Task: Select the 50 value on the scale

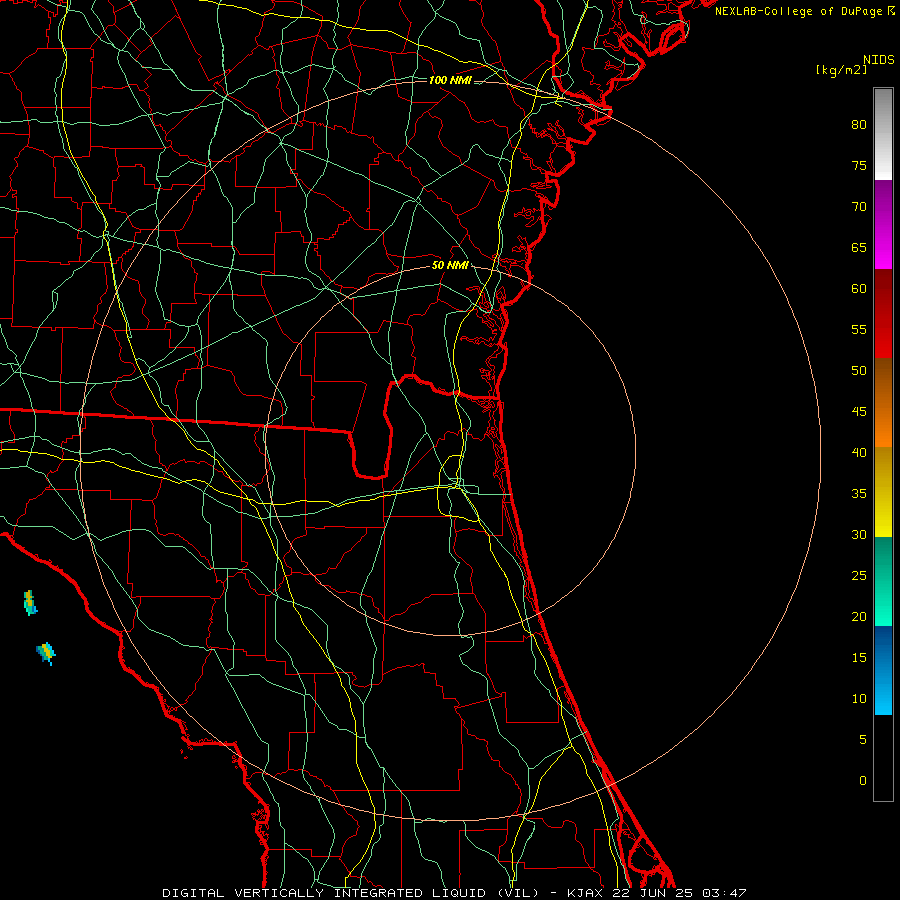Action: tap(859, 371)
